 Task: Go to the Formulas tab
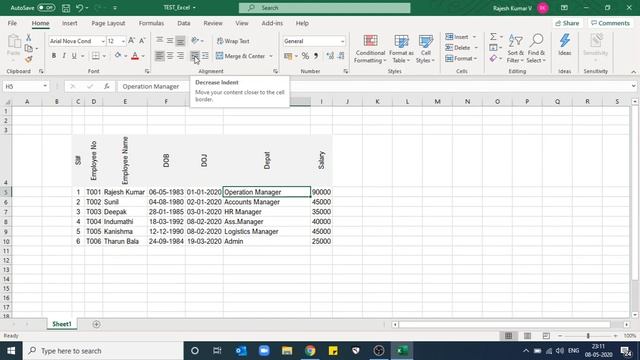[x=151, y=23]
